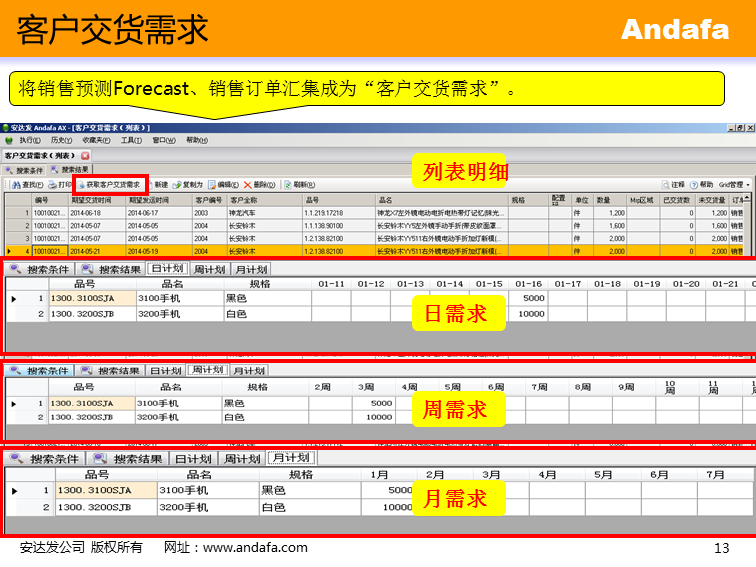Close the 客户交货需求 (列表) document tab
The height and width of the screenshot is (567, 756).
[x=85, y=156]
